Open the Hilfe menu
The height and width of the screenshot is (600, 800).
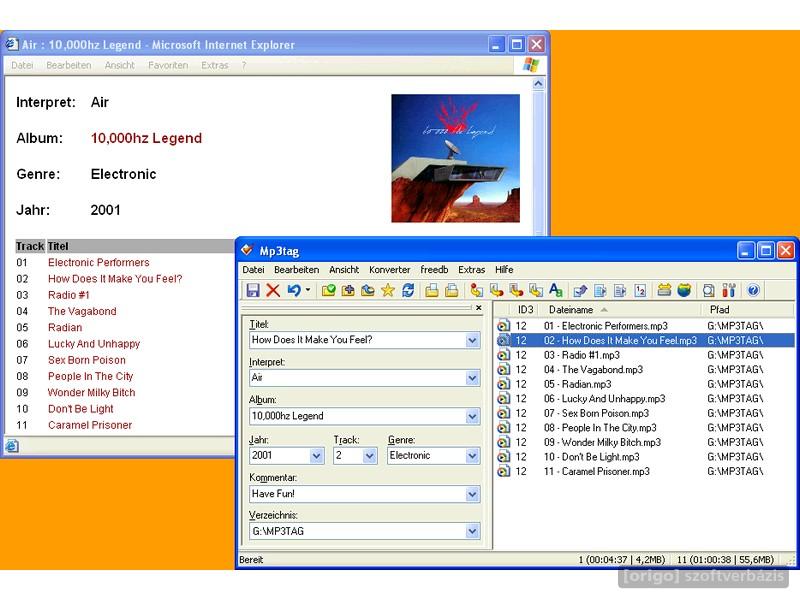[504, 269]
